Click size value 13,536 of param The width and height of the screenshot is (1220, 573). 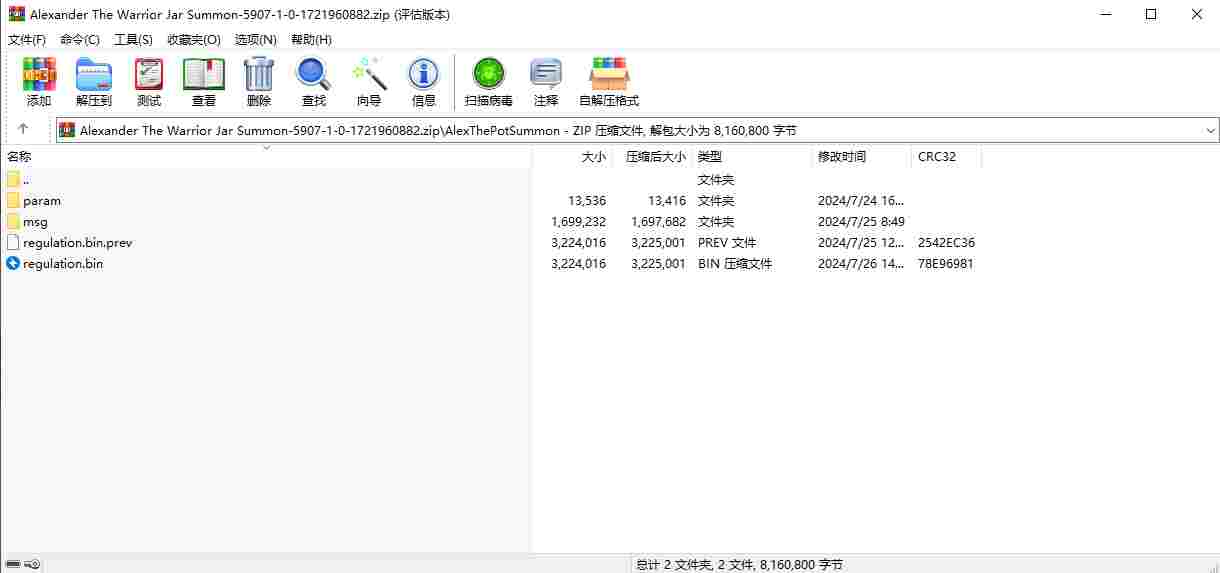587,200
